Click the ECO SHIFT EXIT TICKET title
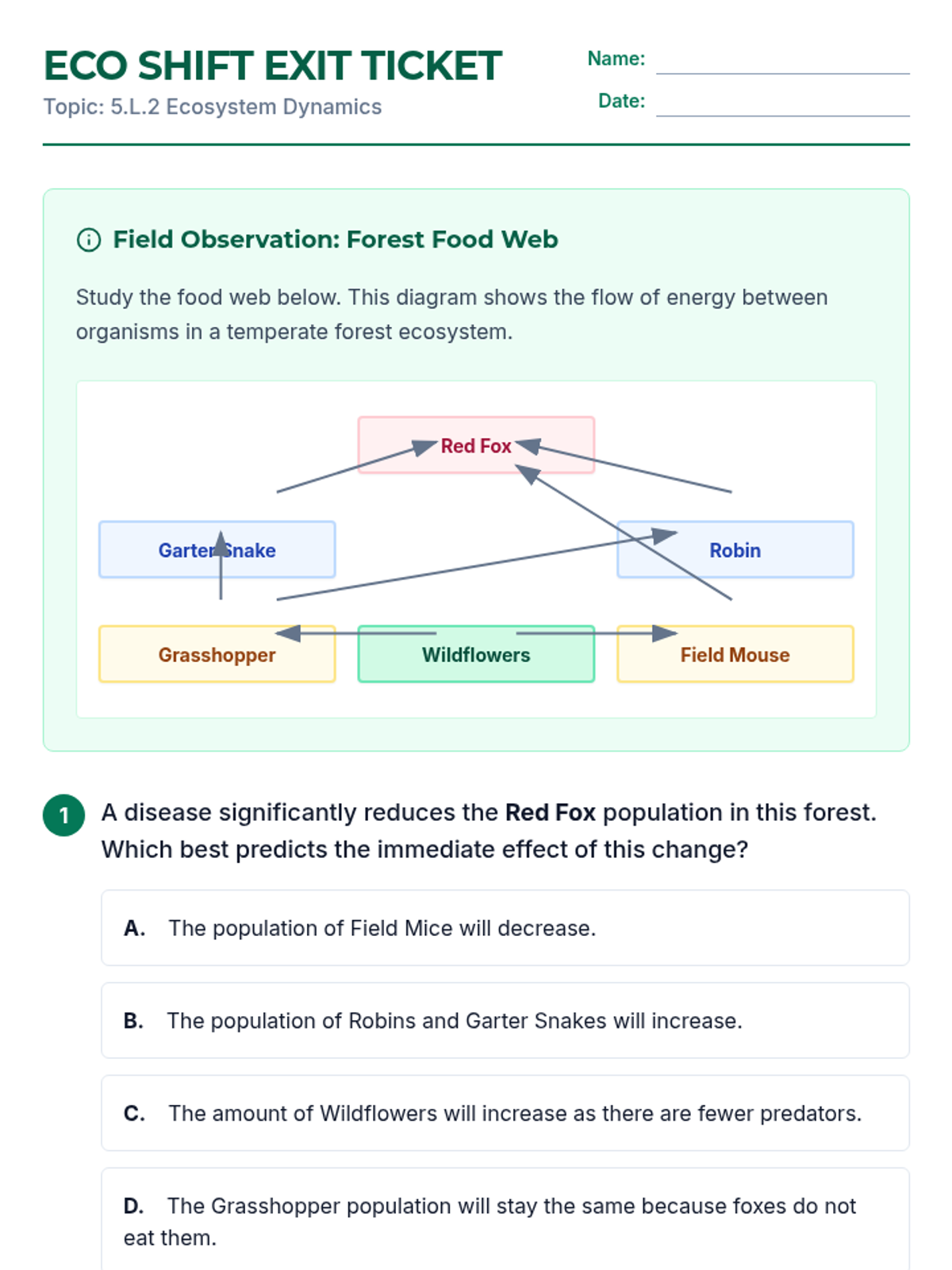 (272, 66)
